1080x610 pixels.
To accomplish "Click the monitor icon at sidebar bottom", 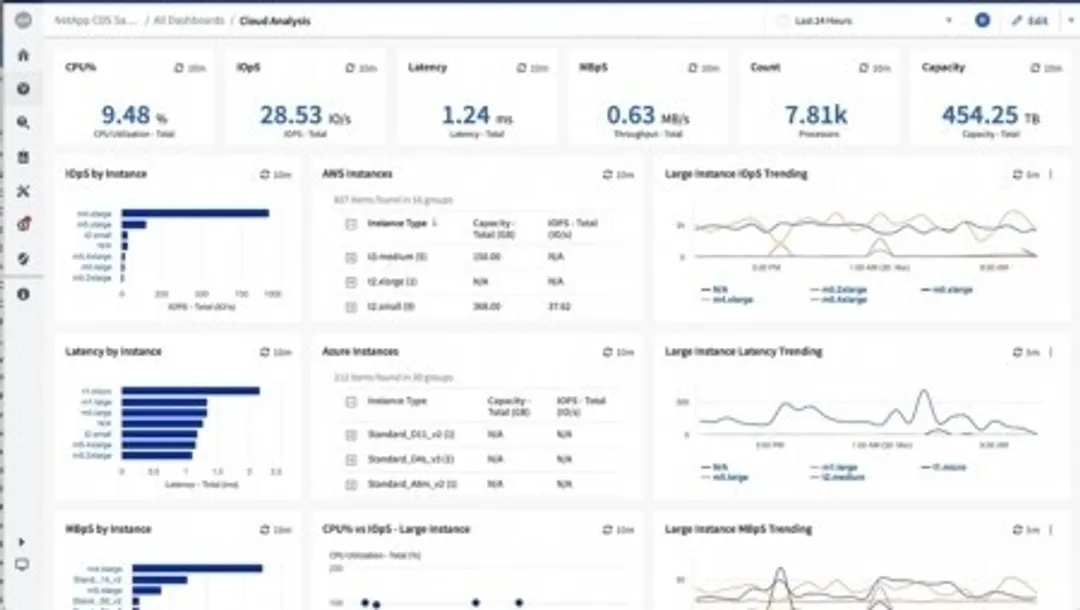I will click(23, 565).
